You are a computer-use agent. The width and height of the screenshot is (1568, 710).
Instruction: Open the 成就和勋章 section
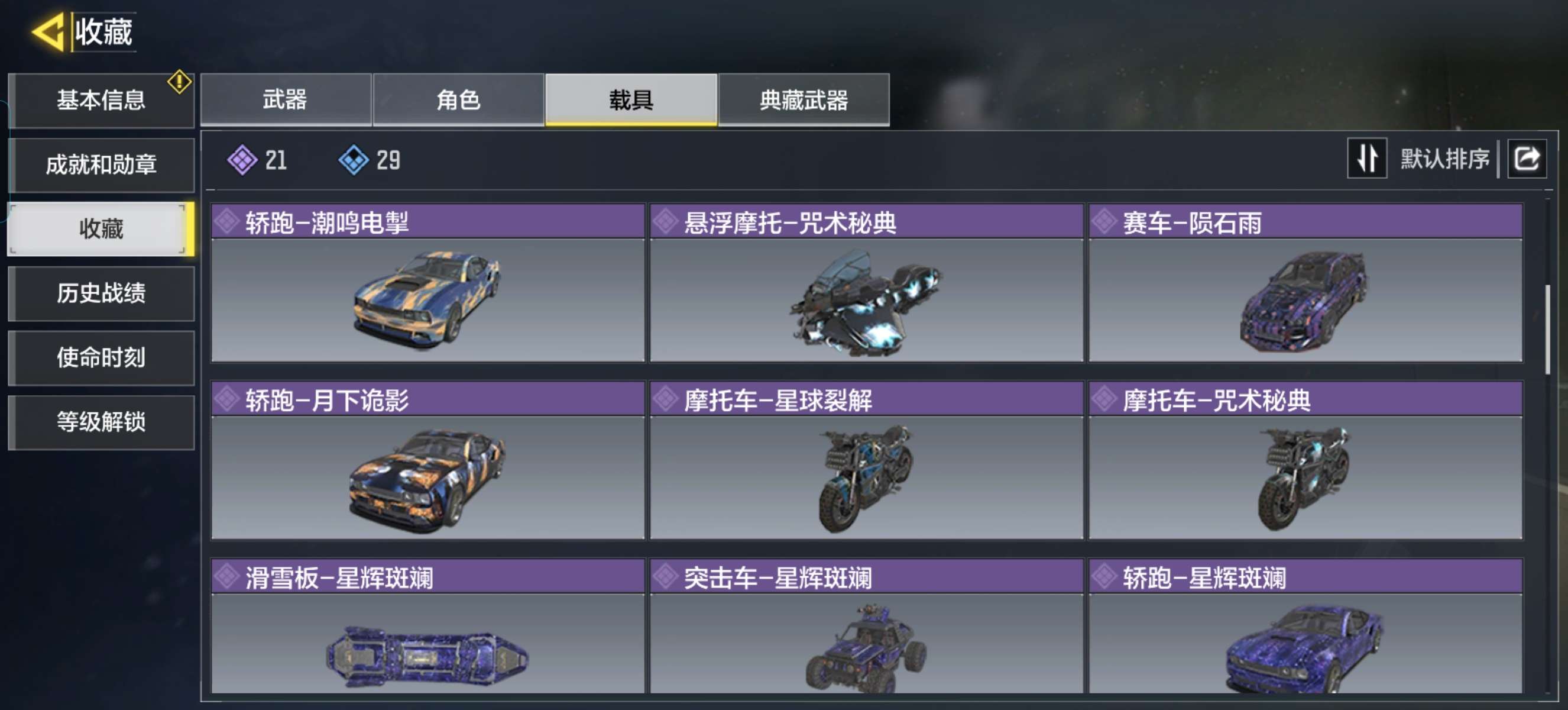[101, 164]
